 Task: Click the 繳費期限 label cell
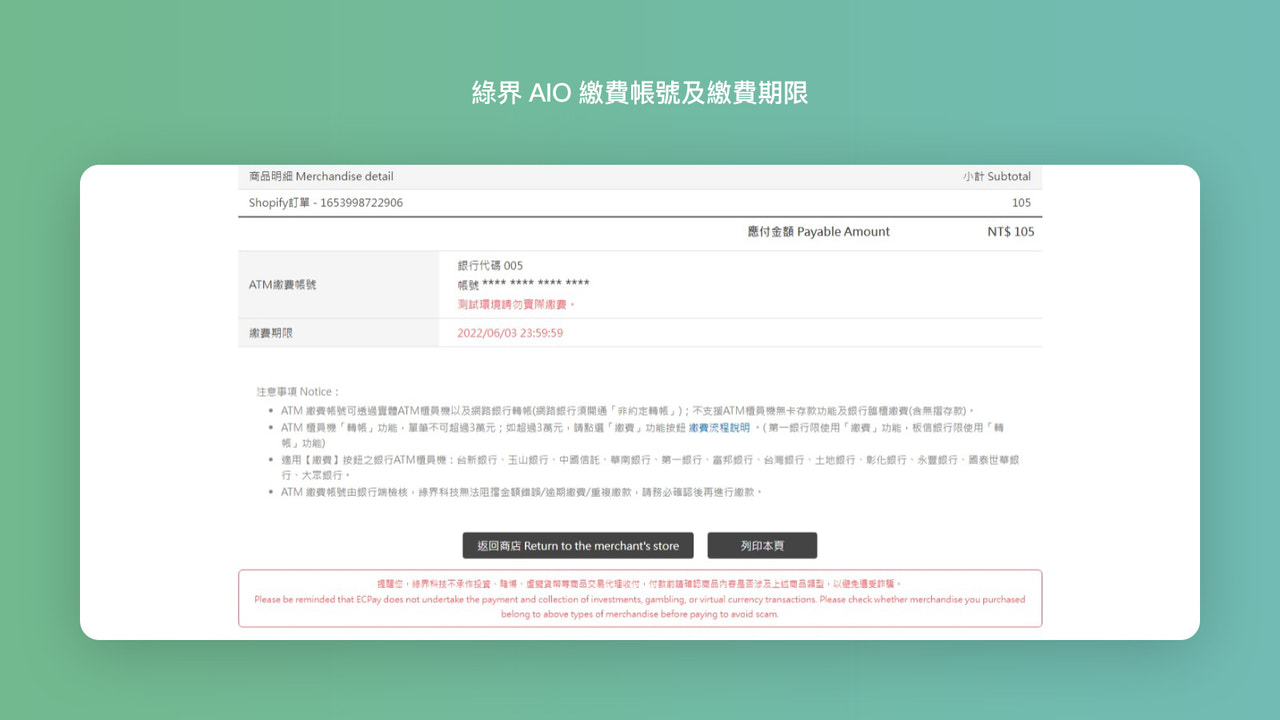coord(338,333)
